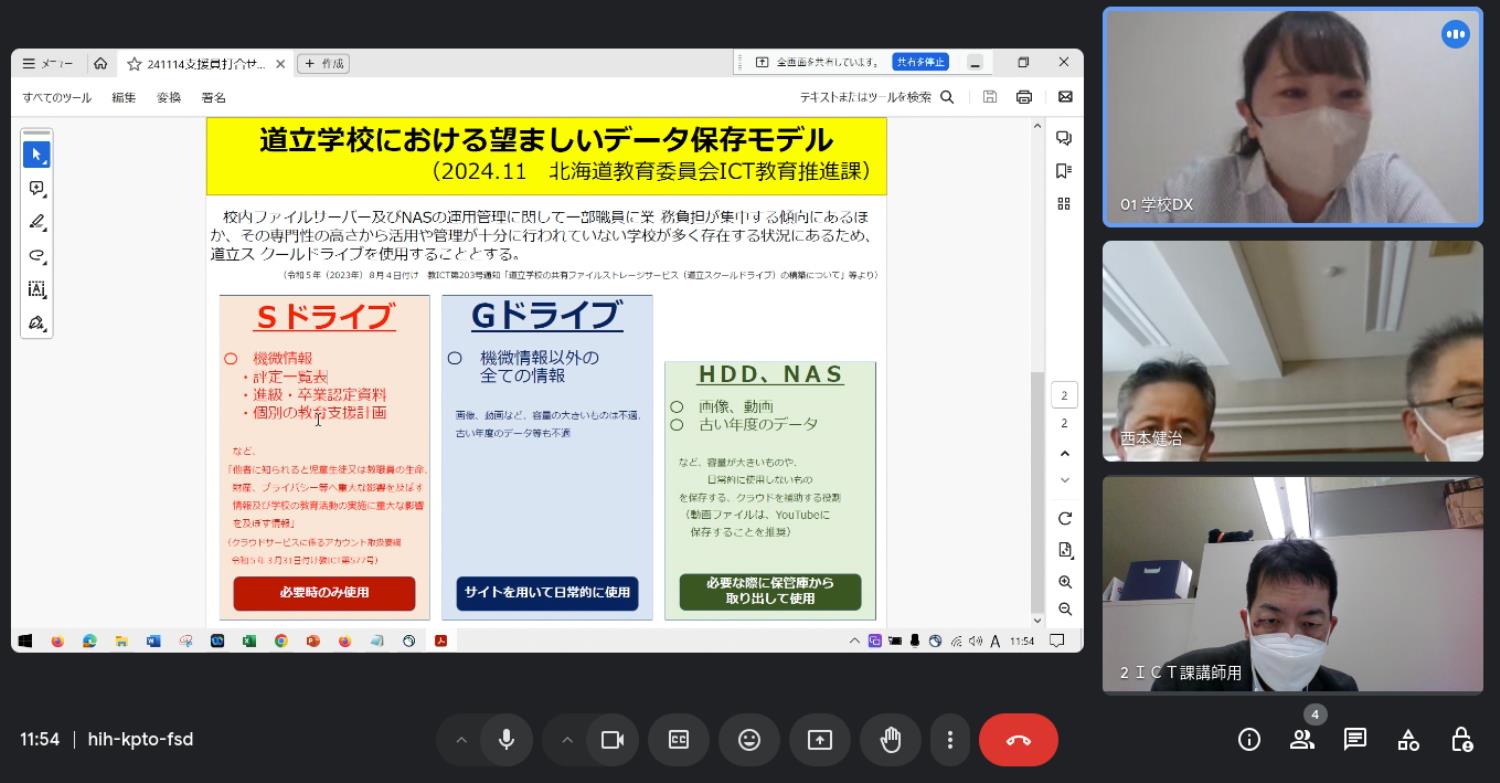Enable closed captions in the call
Screen dimensions: 1500x783
pos(679,740)
